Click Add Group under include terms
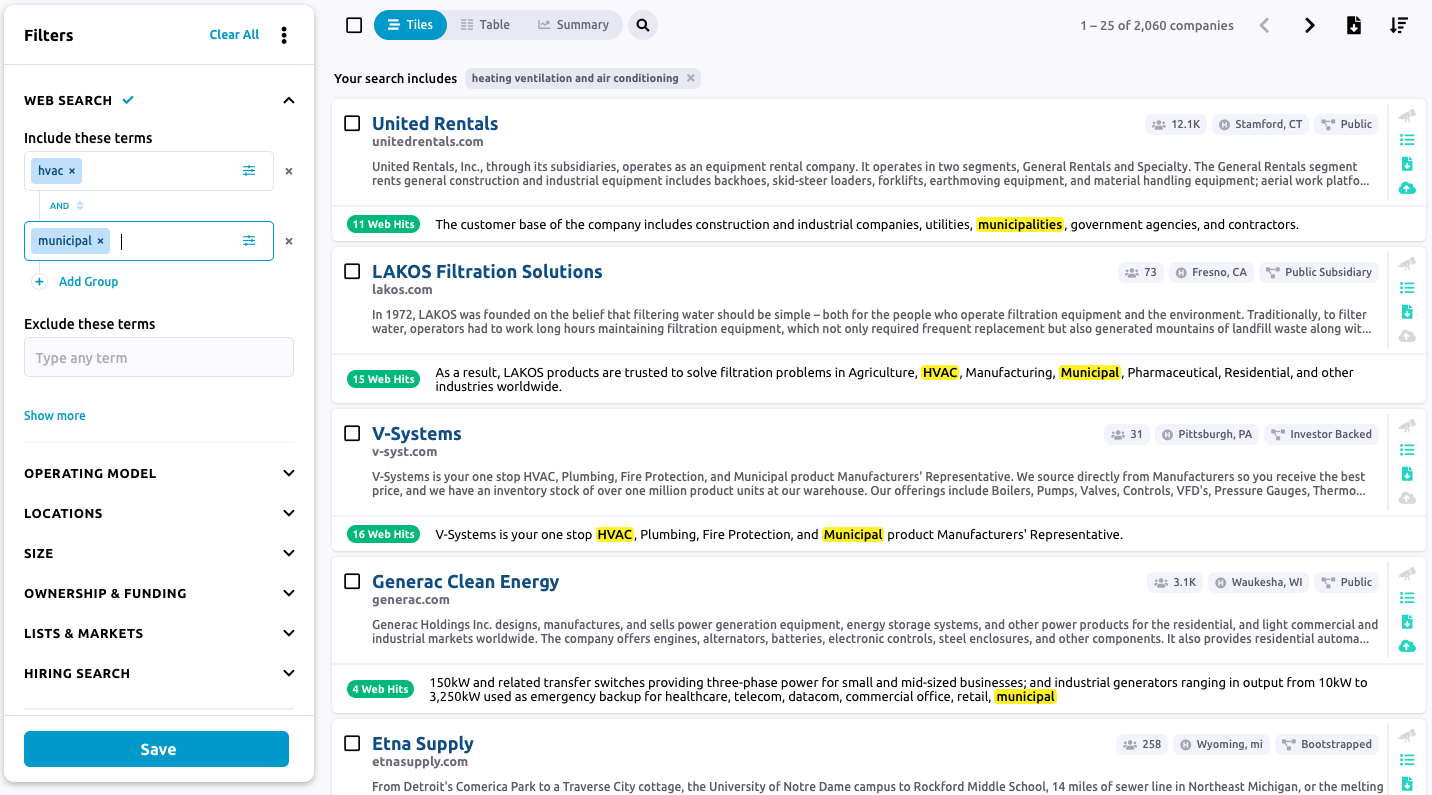 point(76,282)
